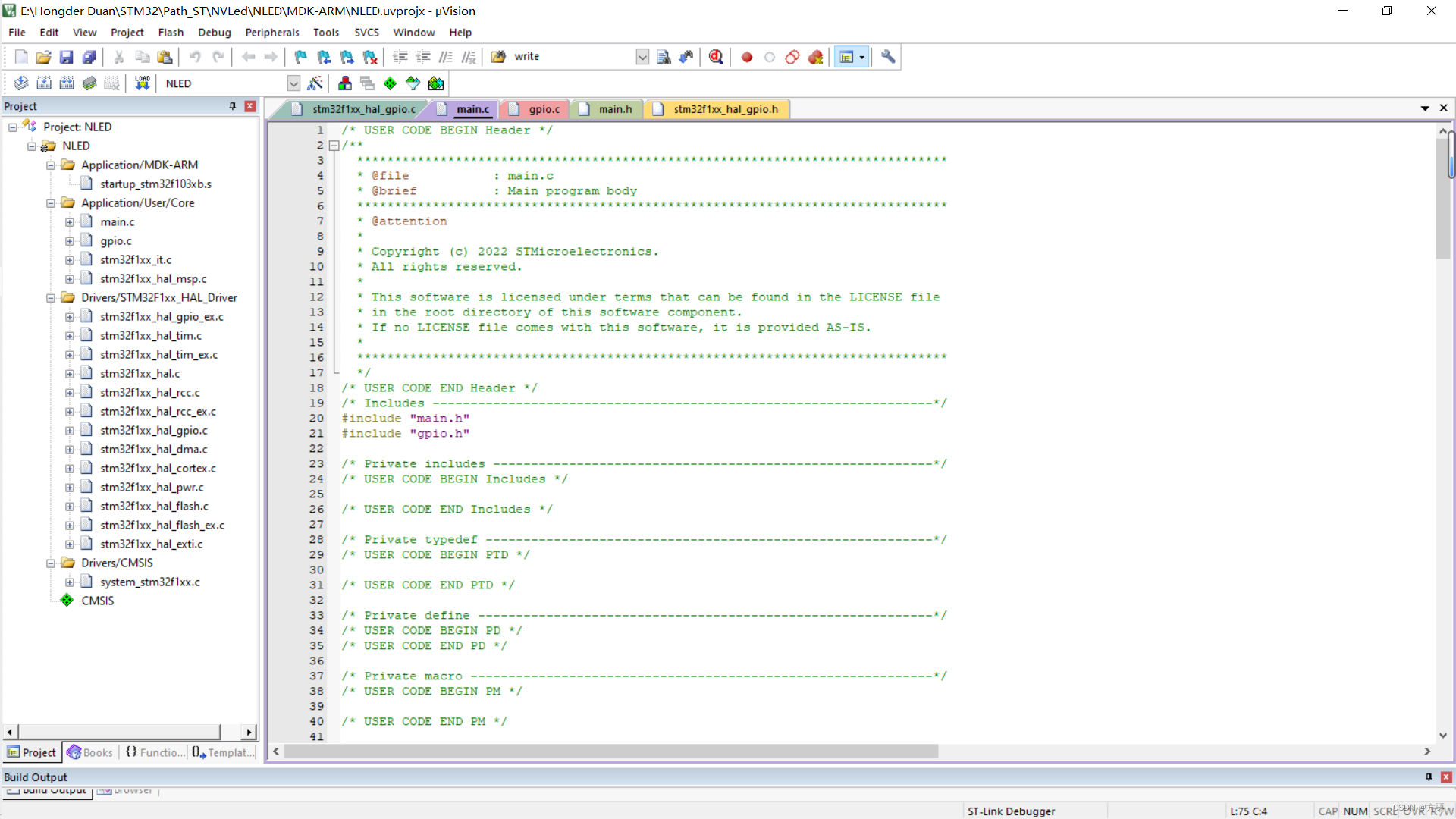This screenshot has width=1456, height=819.
Task: Close the Build Output panel
Action: (x=1446, y=777)
